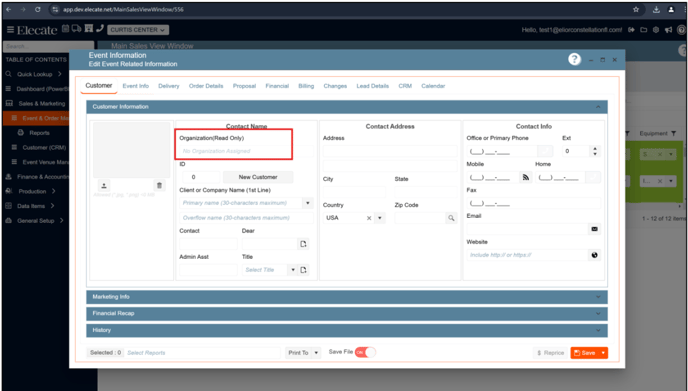This screenshot has height=391, width=688.
Task: Open the Country dropdown arrow
Action: pos(380,218)
